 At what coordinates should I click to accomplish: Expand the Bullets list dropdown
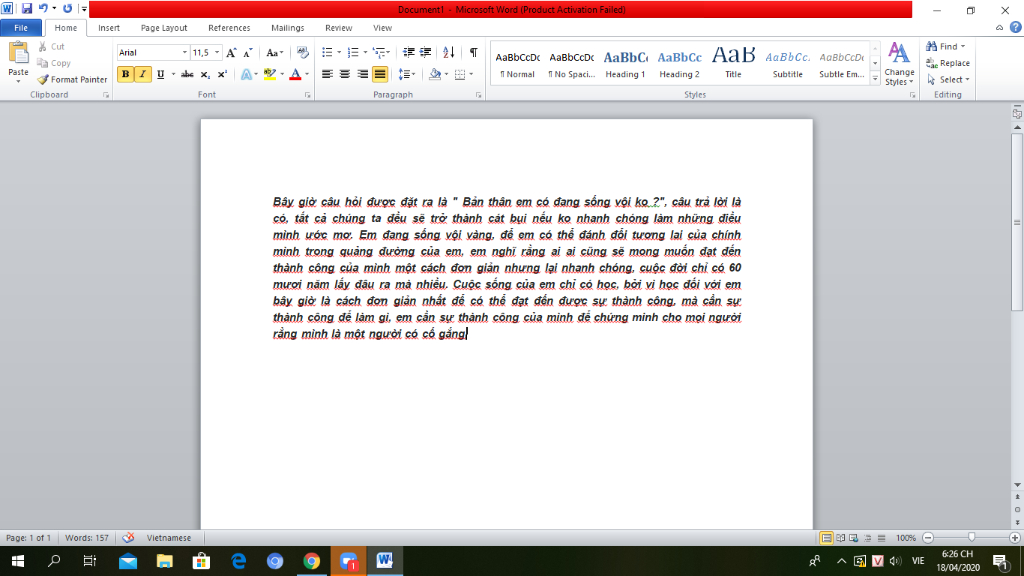pyautogui.click(x=339, y=52)
